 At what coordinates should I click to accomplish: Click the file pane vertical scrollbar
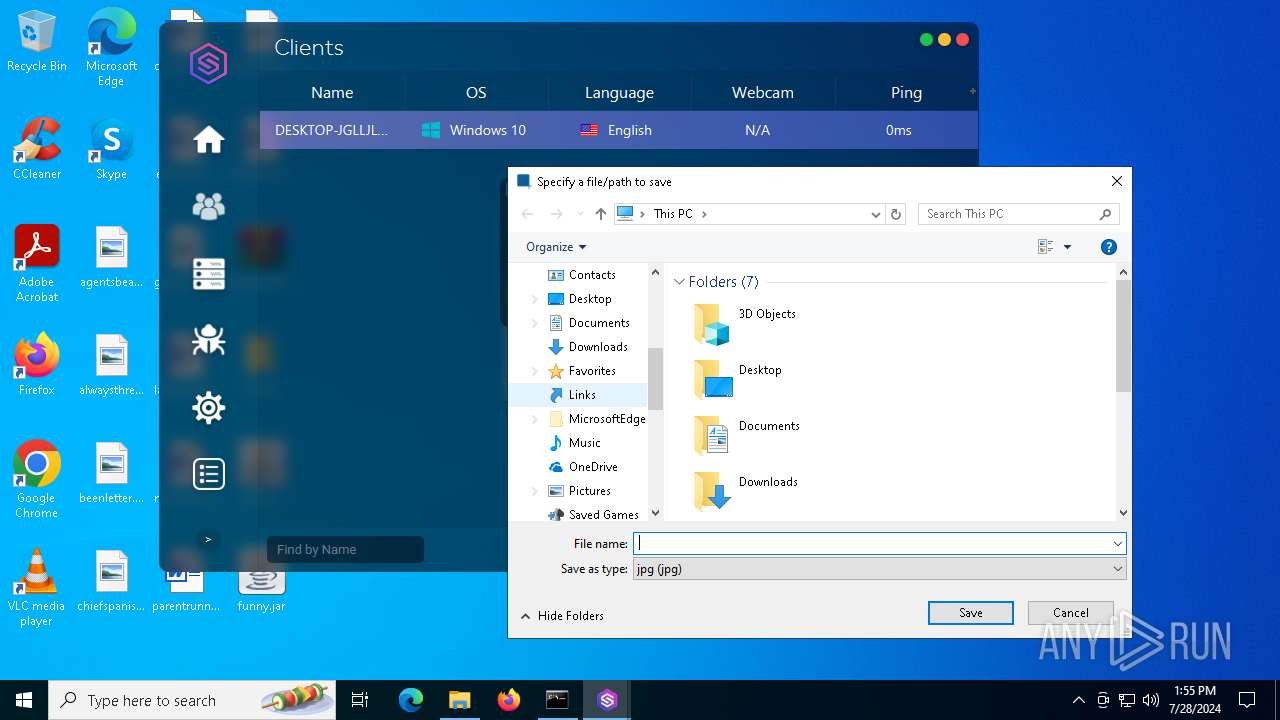[1123, 336]
